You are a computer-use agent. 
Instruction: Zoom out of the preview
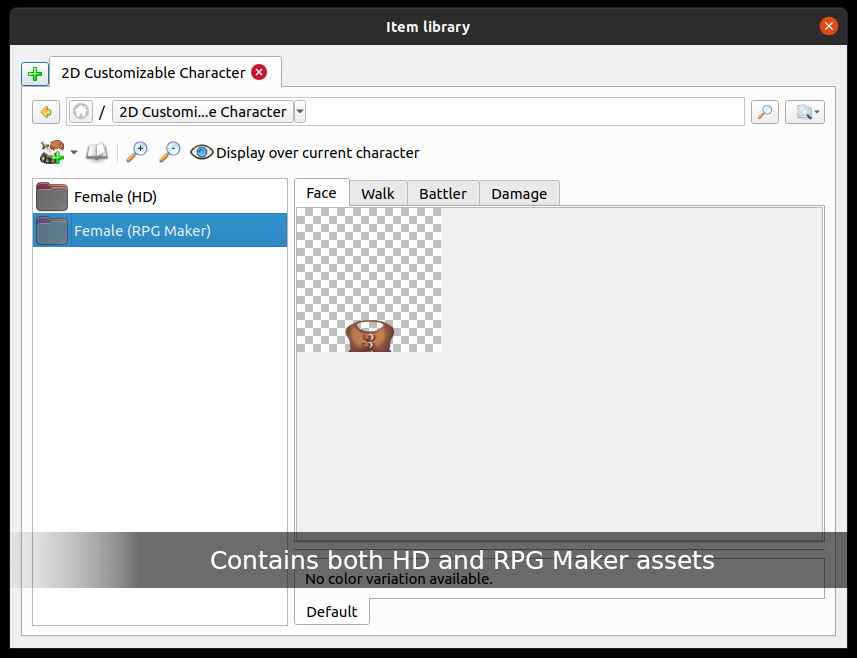pos(169,152)
